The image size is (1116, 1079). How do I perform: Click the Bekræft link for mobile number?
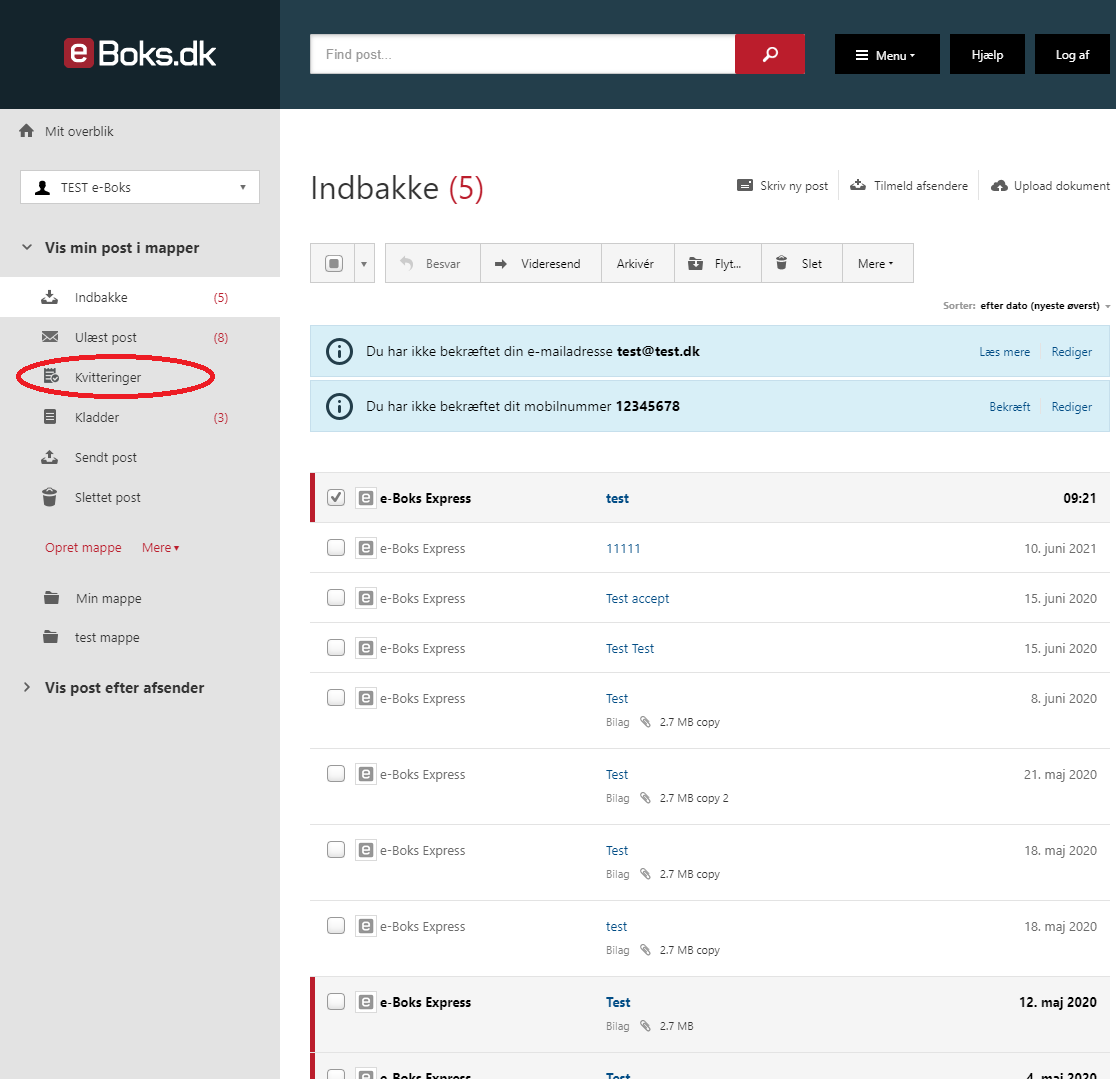tap(1009, 406)
